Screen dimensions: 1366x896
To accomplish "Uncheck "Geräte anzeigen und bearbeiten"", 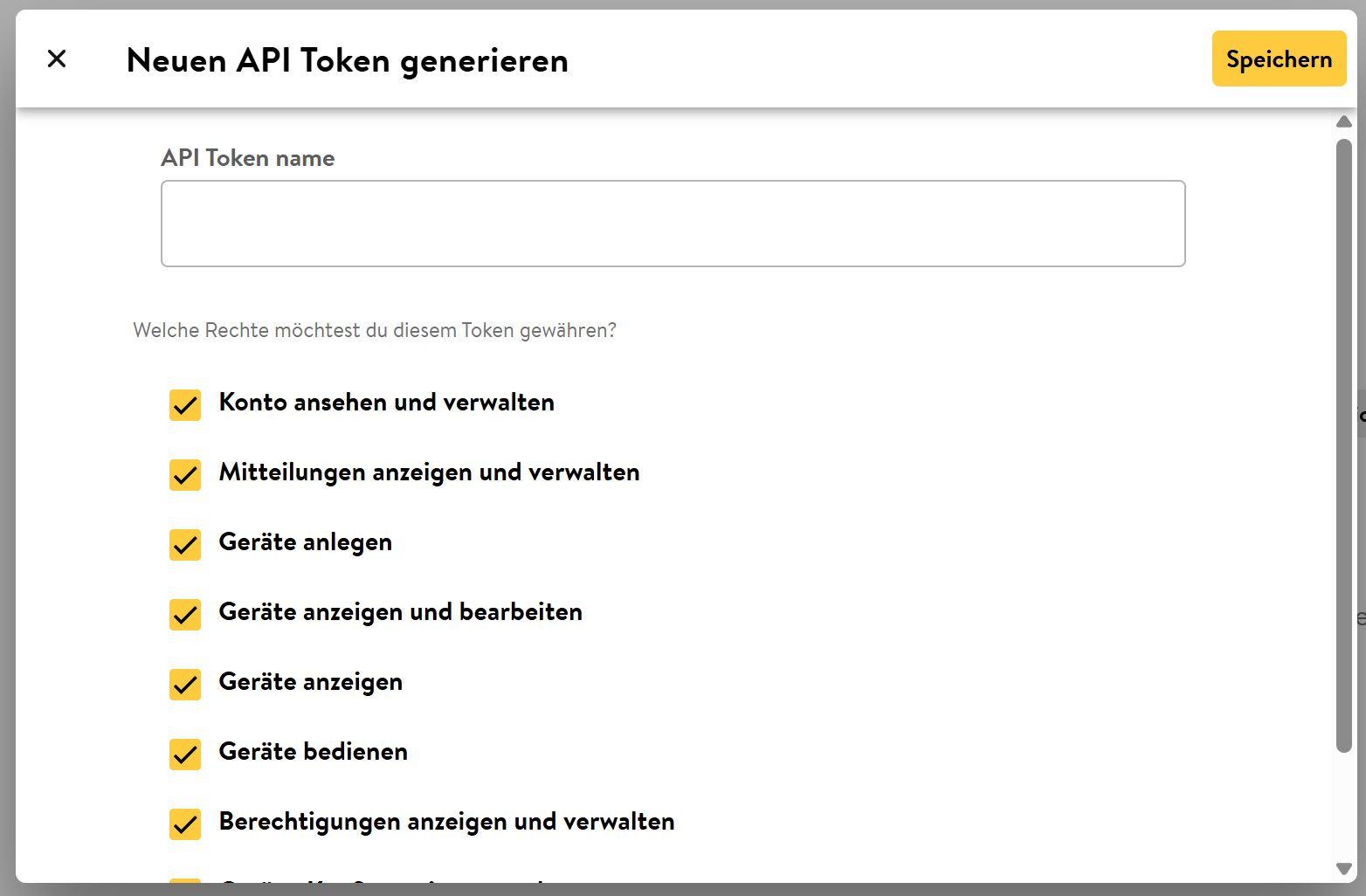I will click(x=184, y=615).
